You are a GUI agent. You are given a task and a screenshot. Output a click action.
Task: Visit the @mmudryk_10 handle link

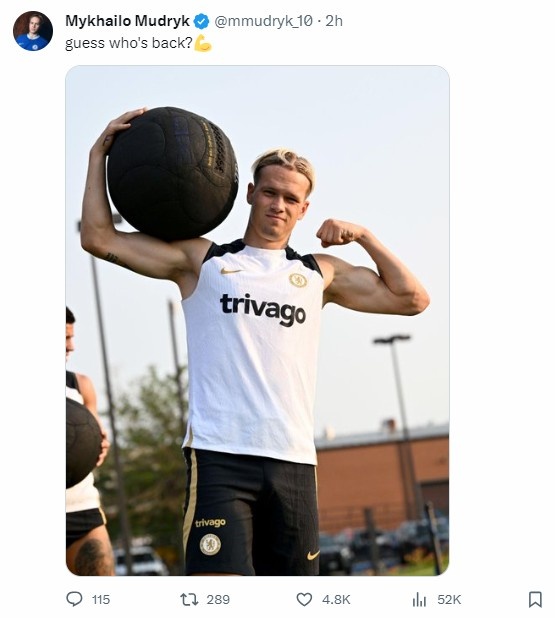263,21
